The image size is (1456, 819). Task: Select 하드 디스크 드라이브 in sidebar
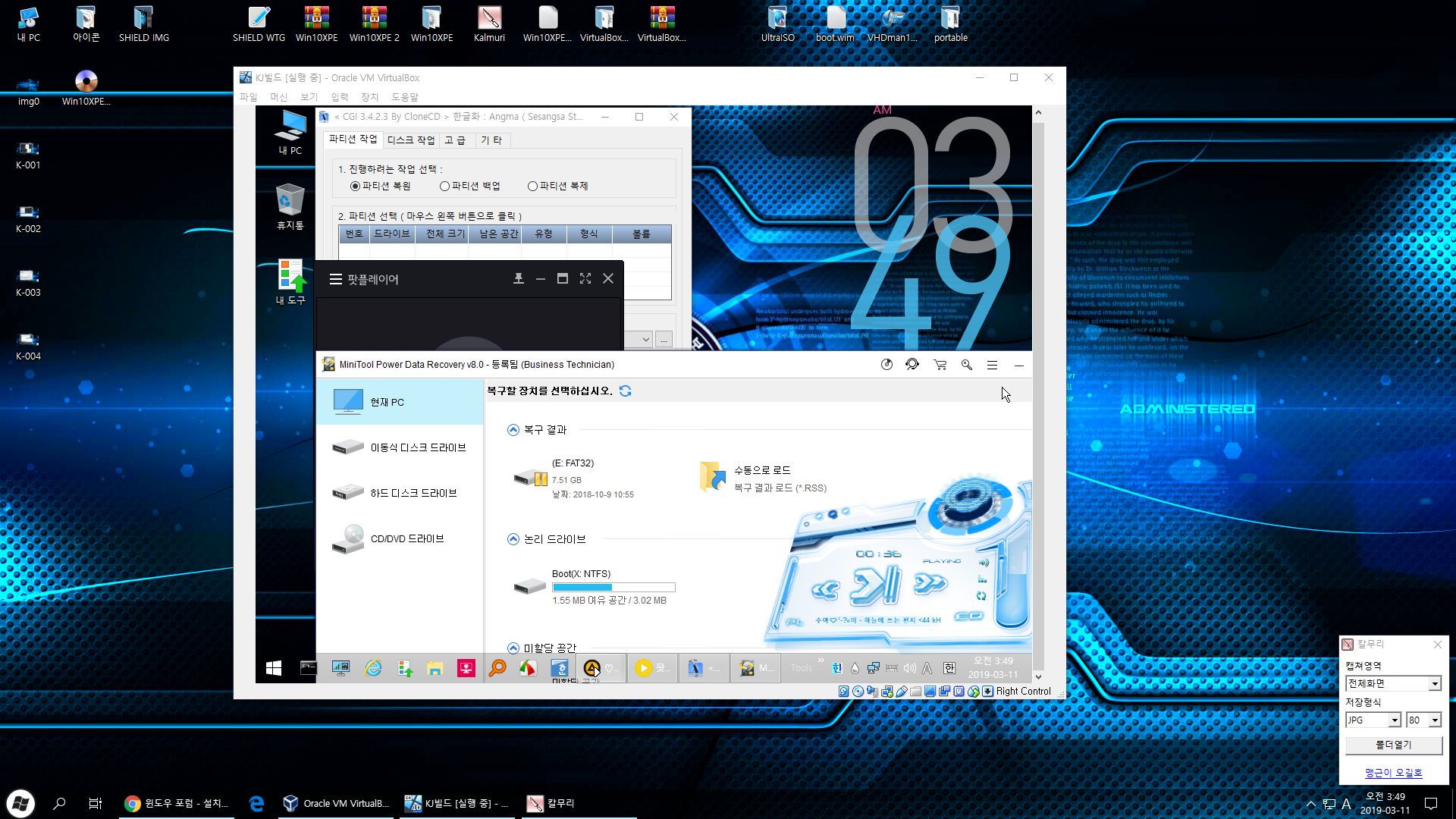coord(400,493)
